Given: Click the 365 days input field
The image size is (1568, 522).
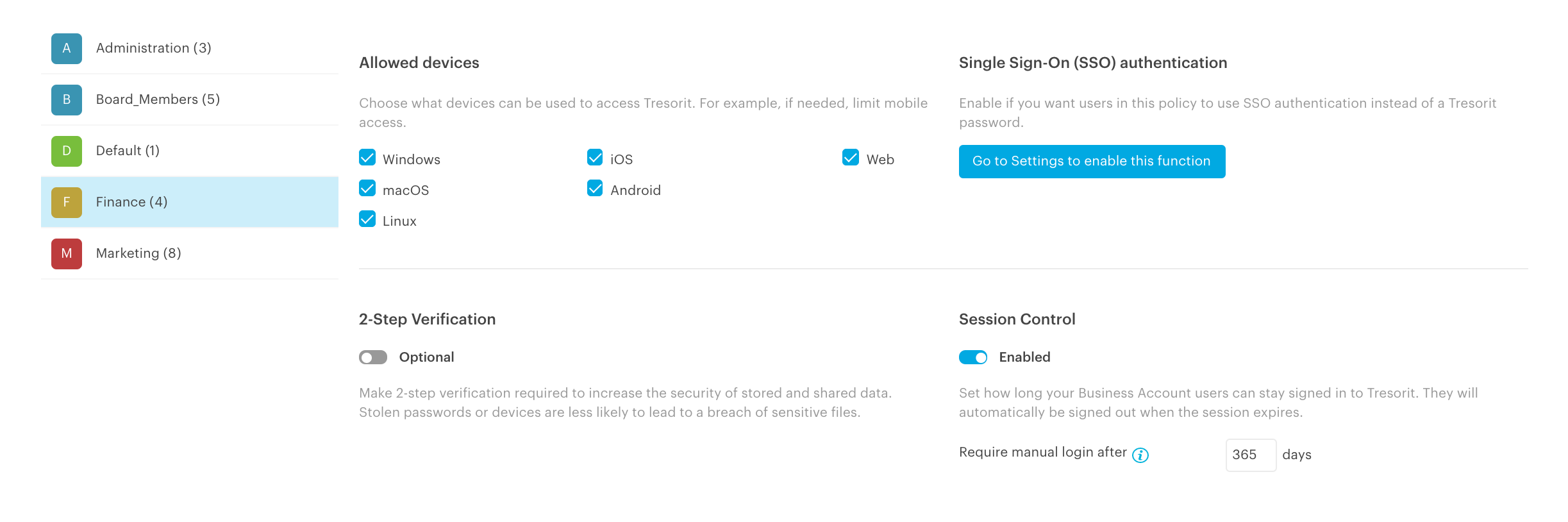Looking at the screenshot, I should pyautogui.click(x=1251, y=455).
